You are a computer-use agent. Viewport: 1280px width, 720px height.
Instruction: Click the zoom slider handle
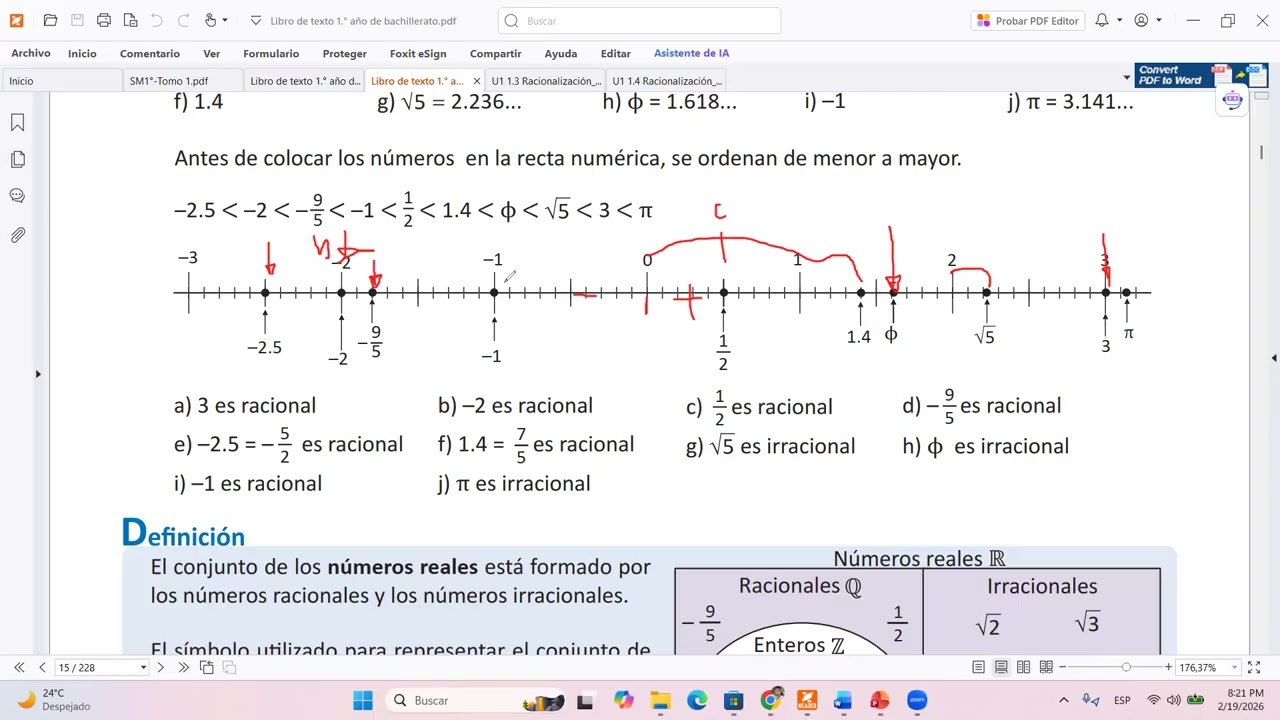[1126, 667]
